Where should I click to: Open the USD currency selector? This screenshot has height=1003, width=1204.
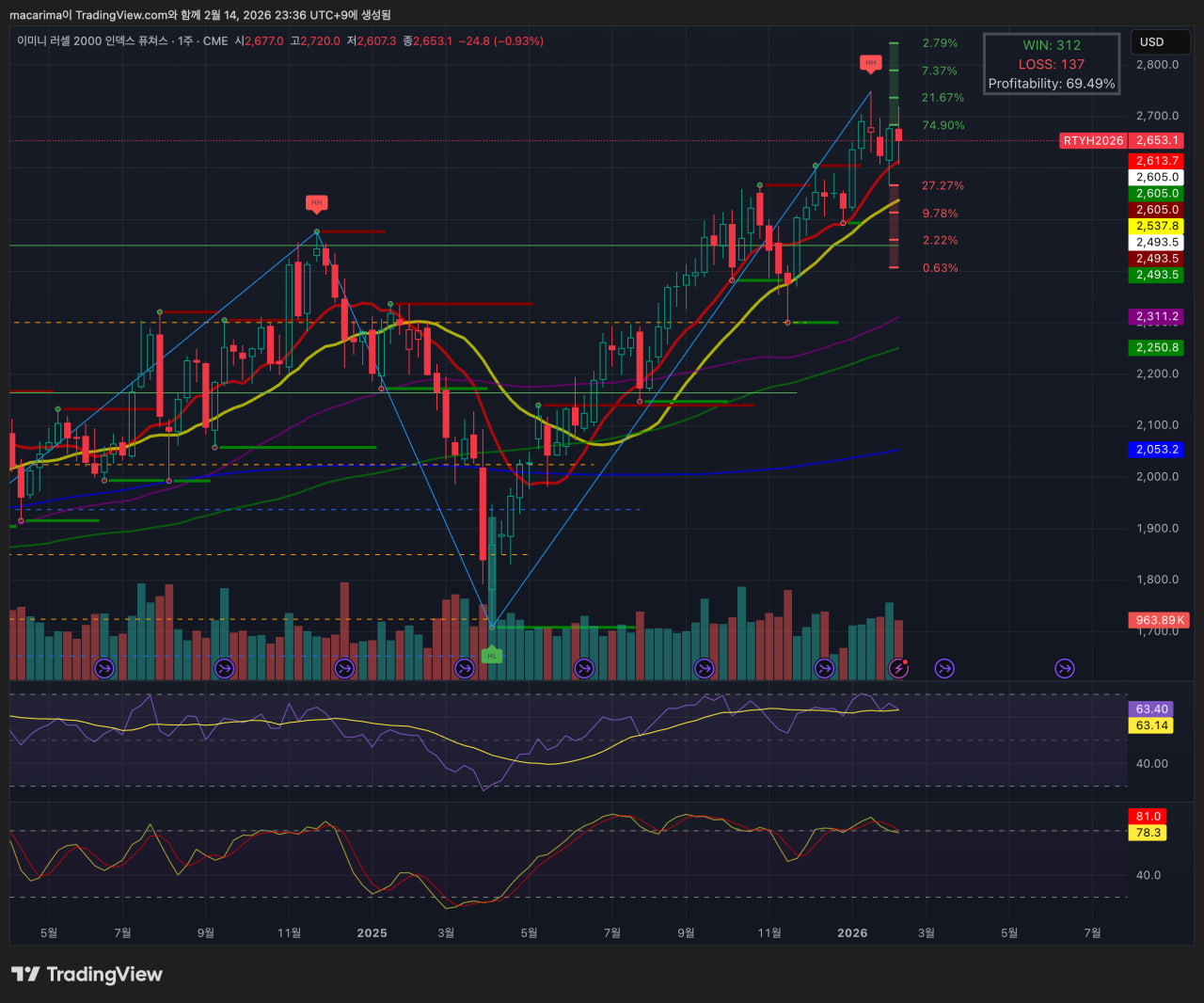(x=1159, y=42)
